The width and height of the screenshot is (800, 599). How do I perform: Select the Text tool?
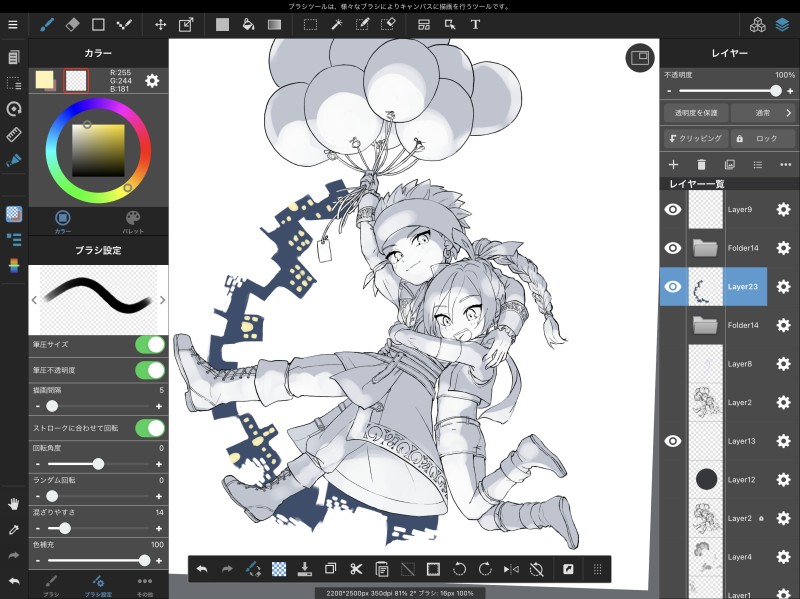click(x=475, y=24)
